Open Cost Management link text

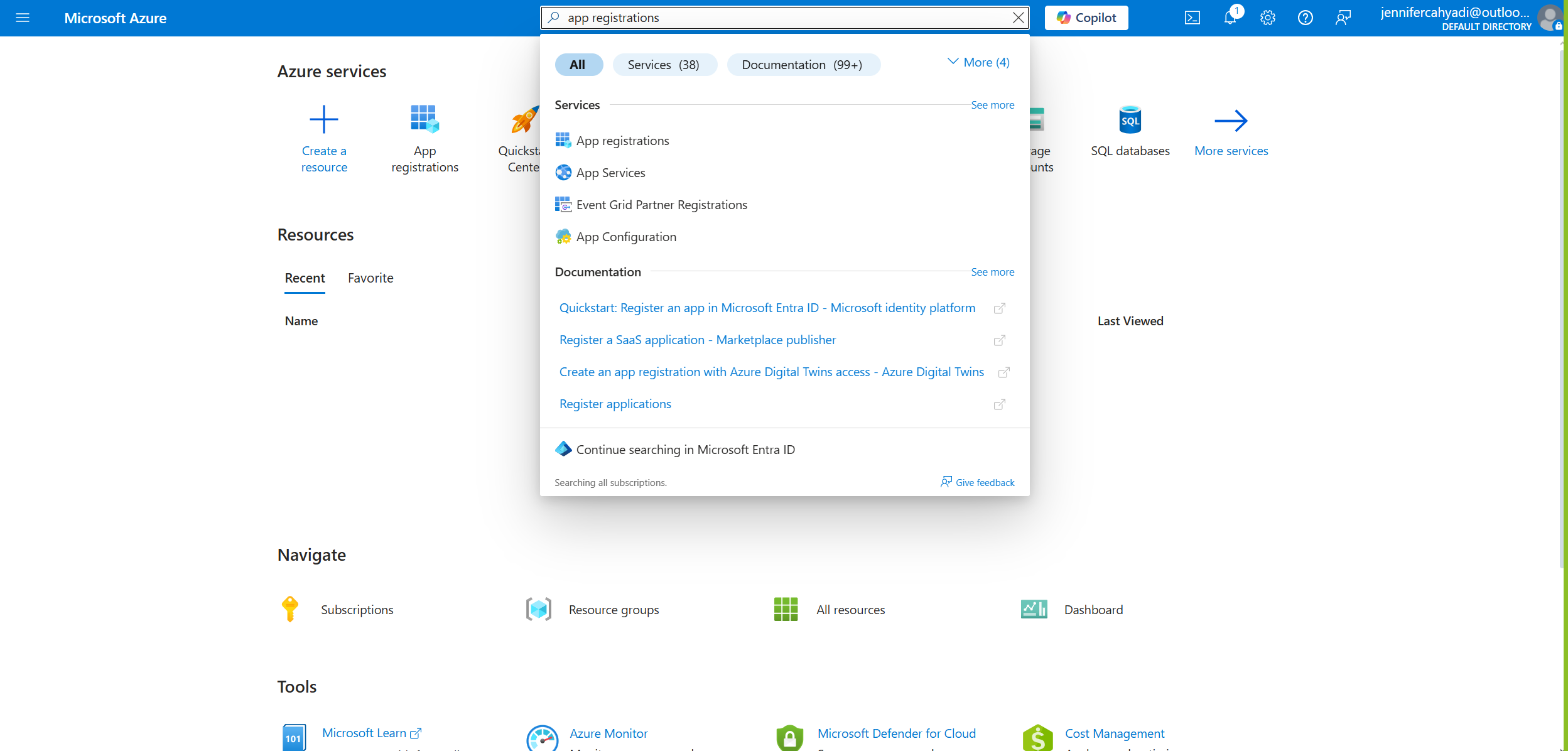point(1115,733)
